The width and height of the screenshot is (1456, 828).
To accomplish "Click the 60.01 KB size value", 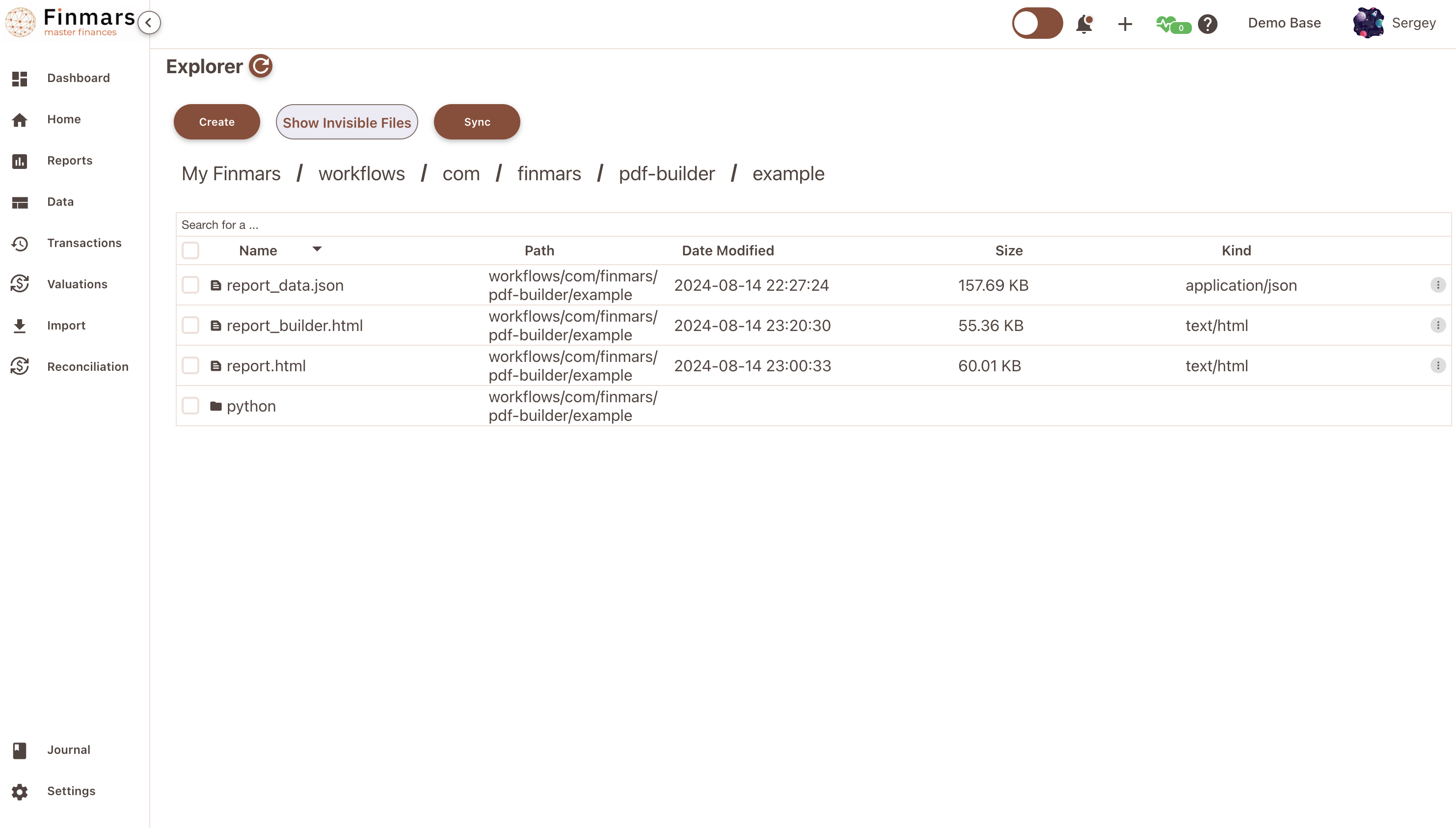I will pos(990,366).
